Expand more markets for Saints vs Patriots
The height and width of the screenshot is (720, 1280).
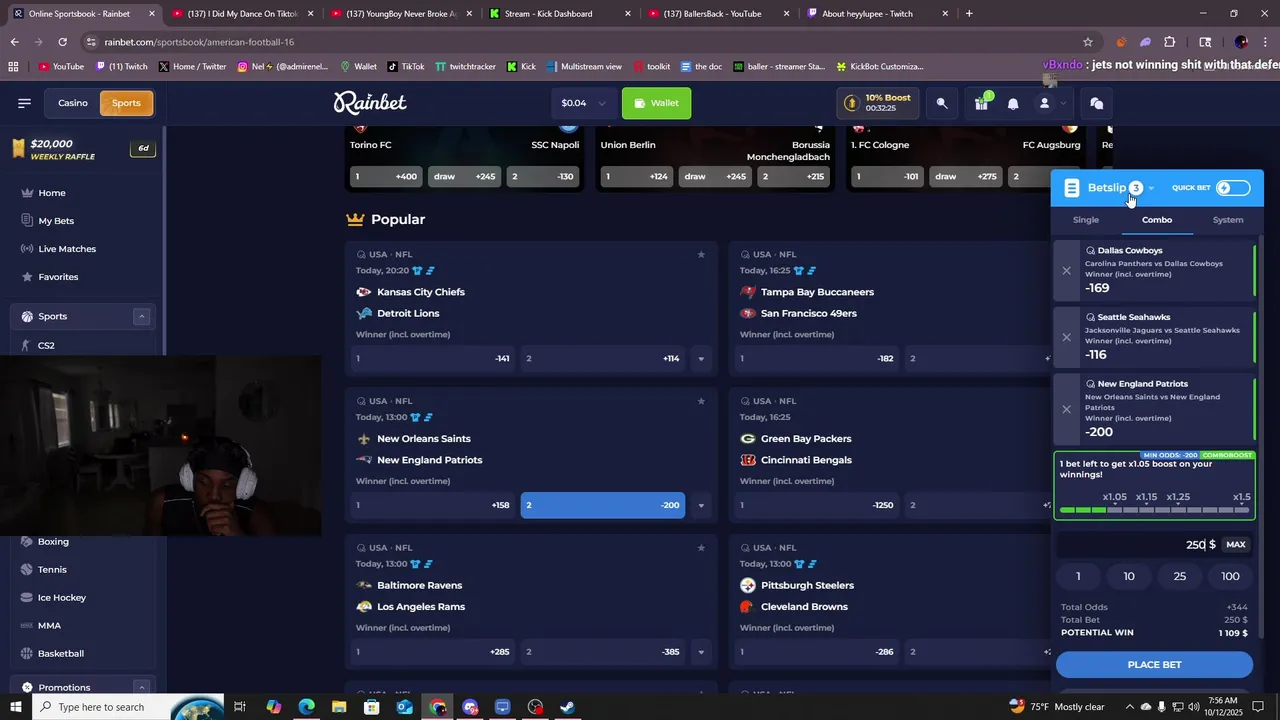point(701,505)
